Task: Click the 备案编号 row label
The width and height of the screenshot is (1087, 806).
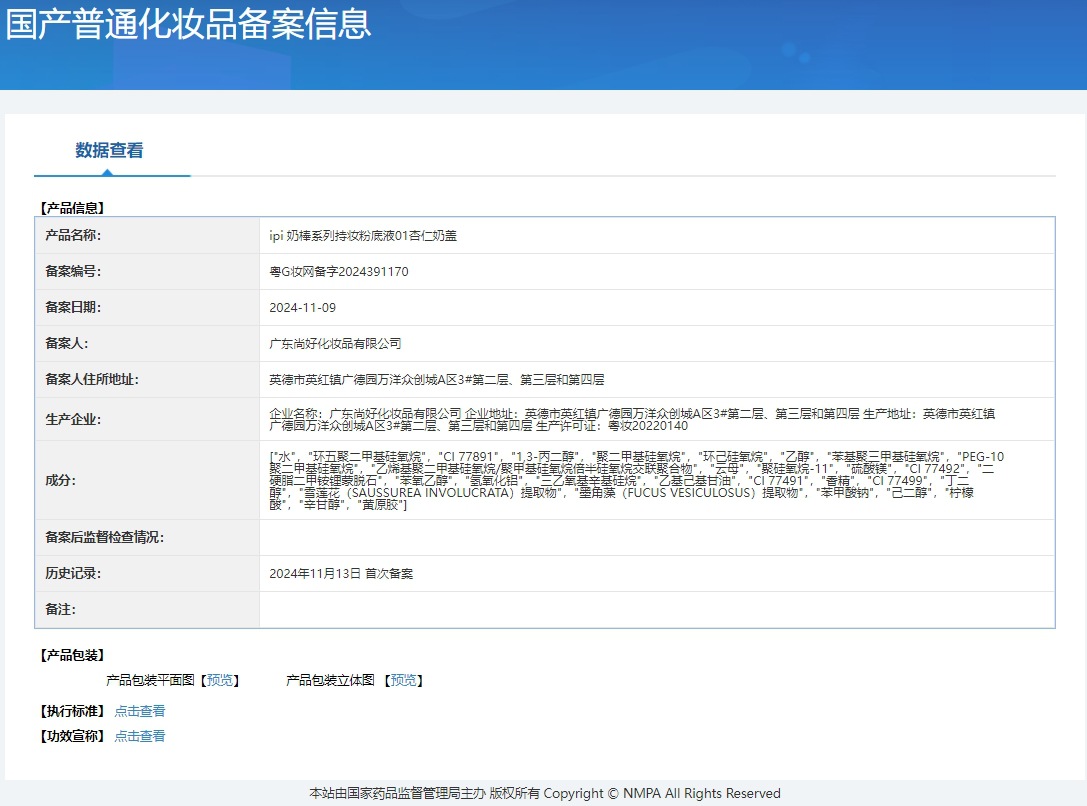Action: 73,272
